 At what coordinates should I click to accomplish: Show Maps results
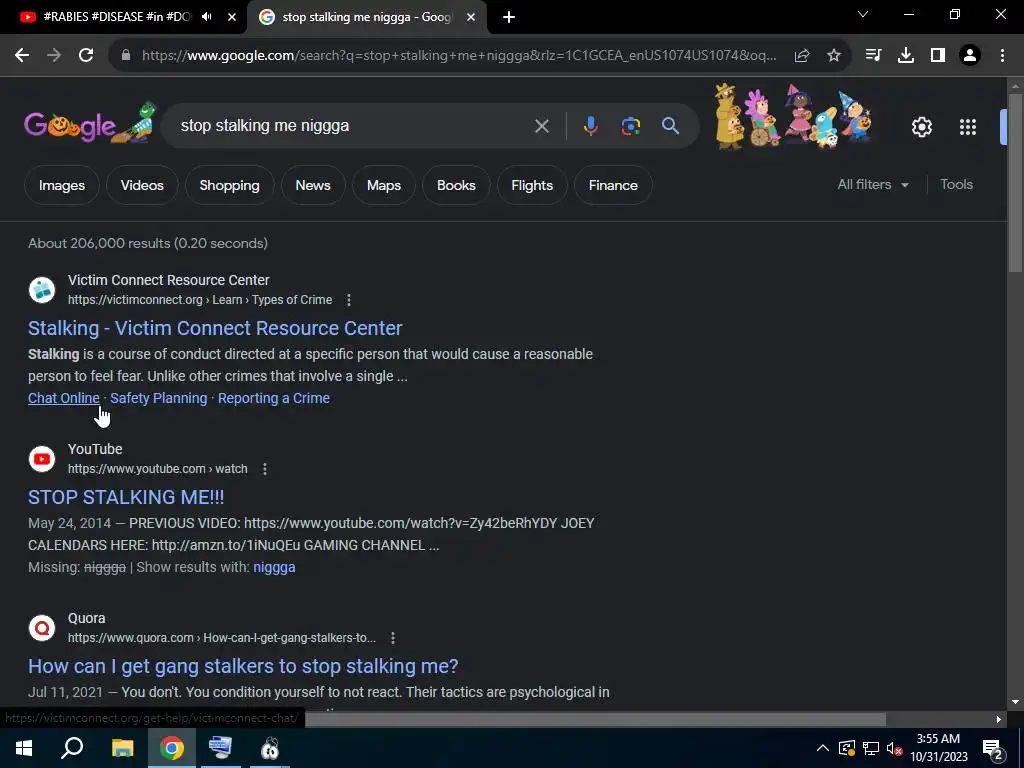click(x=384, y=185)
